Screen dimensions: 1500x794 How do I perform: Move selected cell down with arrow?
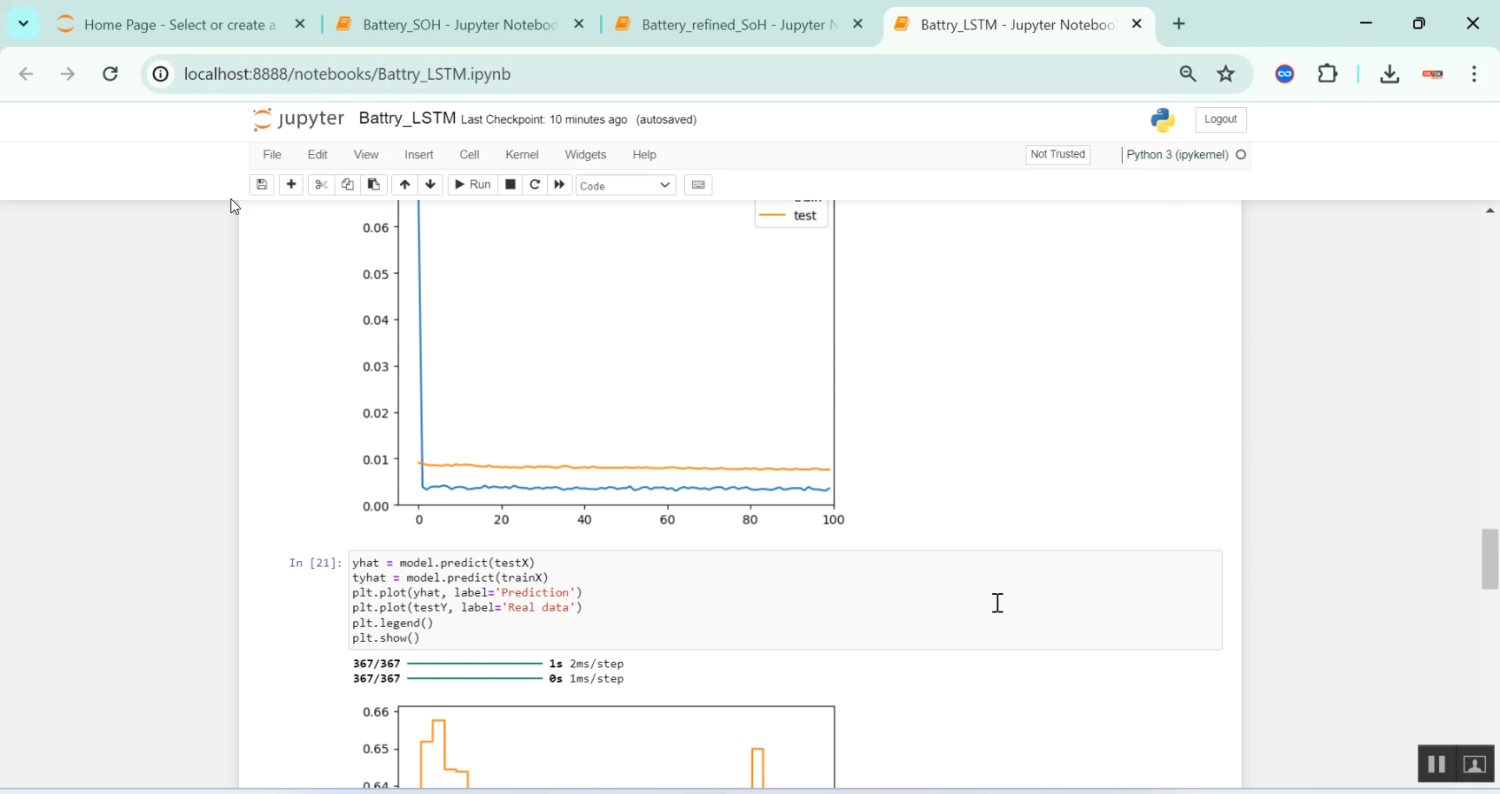click(431, 185)
